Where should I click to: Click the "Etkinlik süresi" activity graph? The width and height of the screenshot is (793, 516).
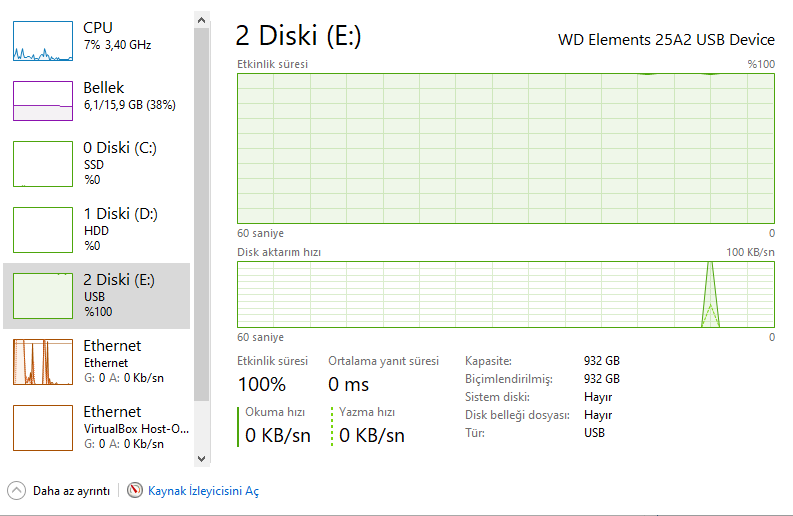(506, 148)
